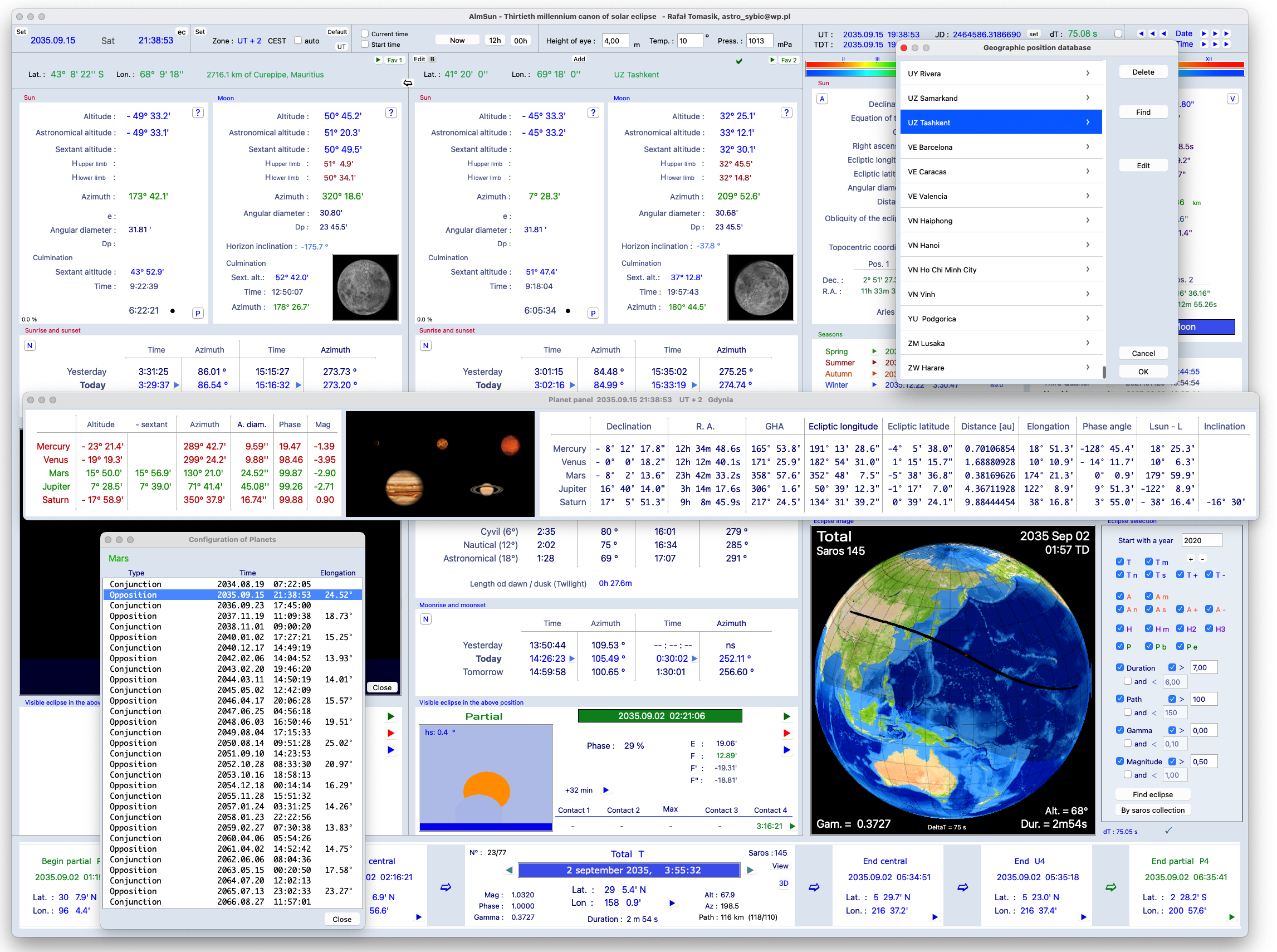Open the help icon beside Moon altitude 32° 25.1'
This screenshot has height=952, width=1277.
(786, 113)
